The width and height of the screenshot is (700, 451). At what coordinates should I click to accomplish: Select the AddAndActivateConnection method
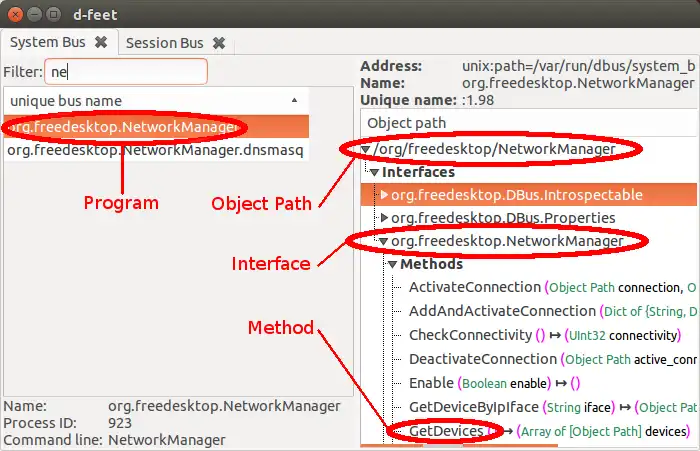pos(502,311)
